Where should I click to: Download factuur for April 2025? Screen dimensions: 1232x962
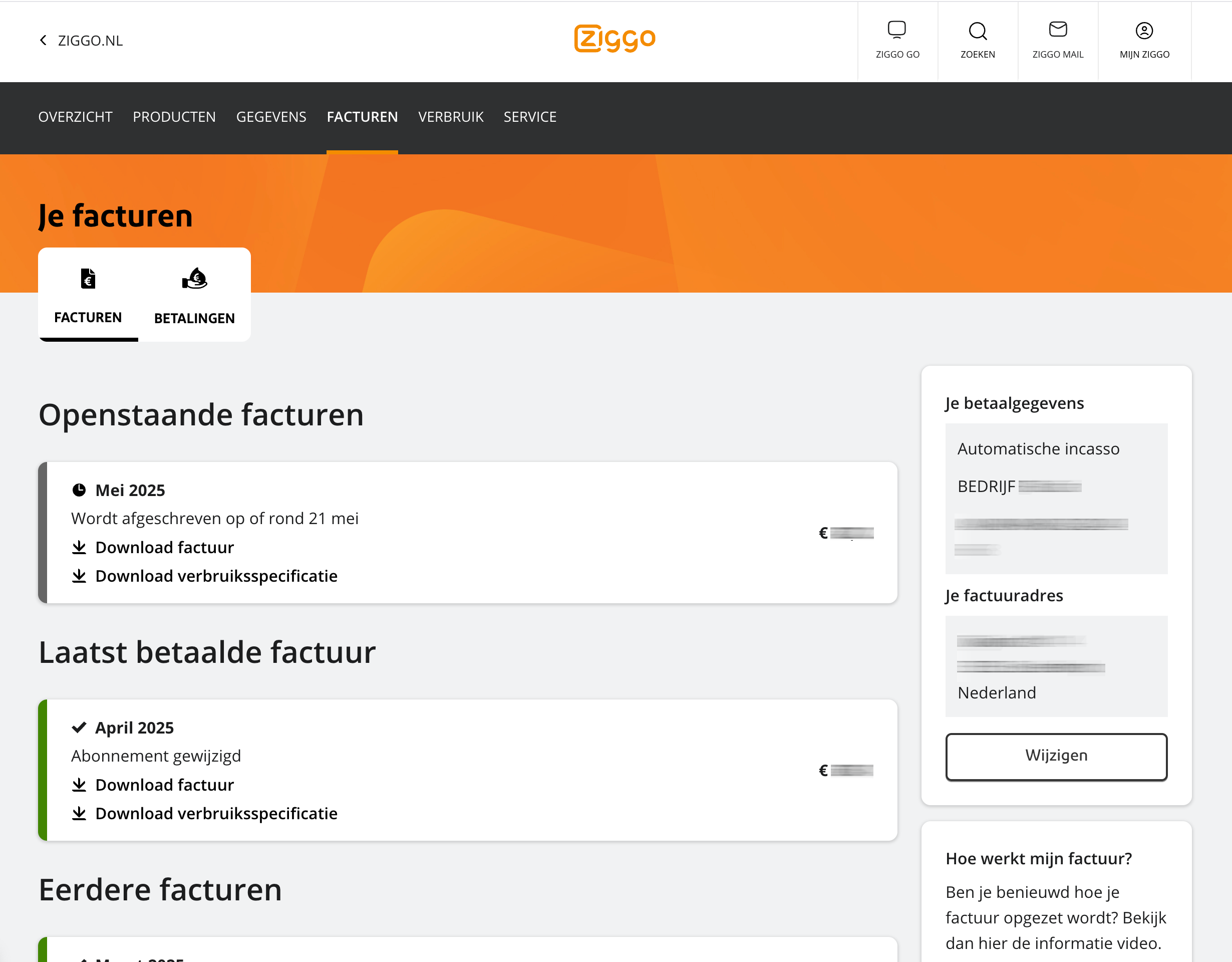pos(164,785)
